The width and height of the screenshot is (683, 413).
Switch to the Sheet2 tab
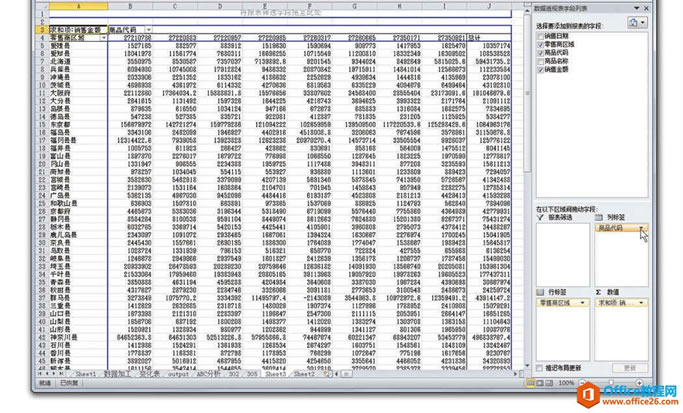click(304, 374)
